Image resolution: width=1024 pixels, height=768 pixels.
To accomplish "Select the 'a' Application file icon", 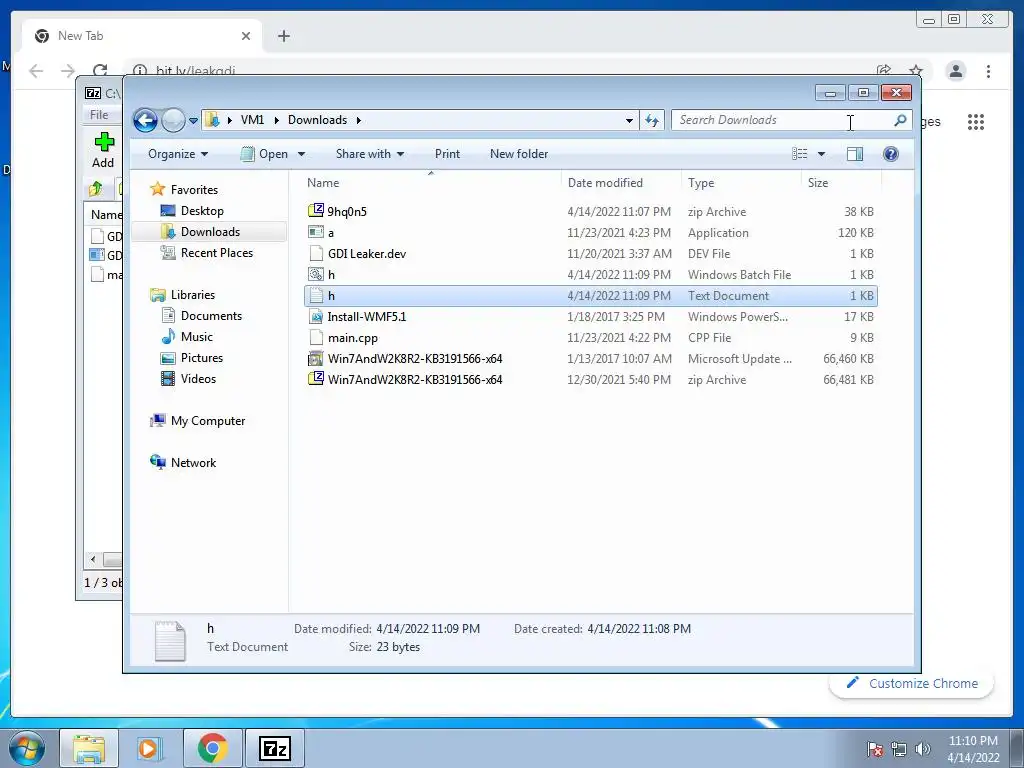I will [316, 232].
